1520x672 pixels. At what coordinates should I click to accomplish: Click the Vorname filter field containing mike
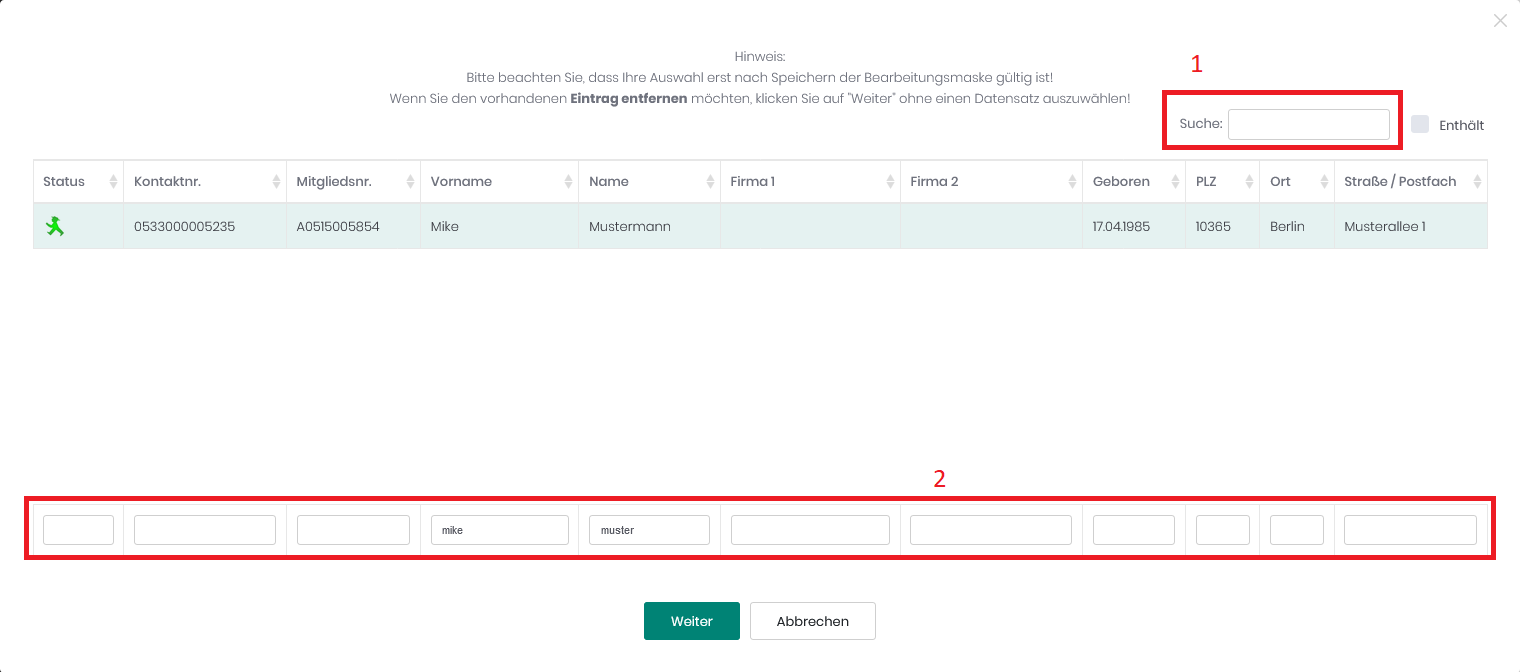pyautogui.click(x=499, y=530)
